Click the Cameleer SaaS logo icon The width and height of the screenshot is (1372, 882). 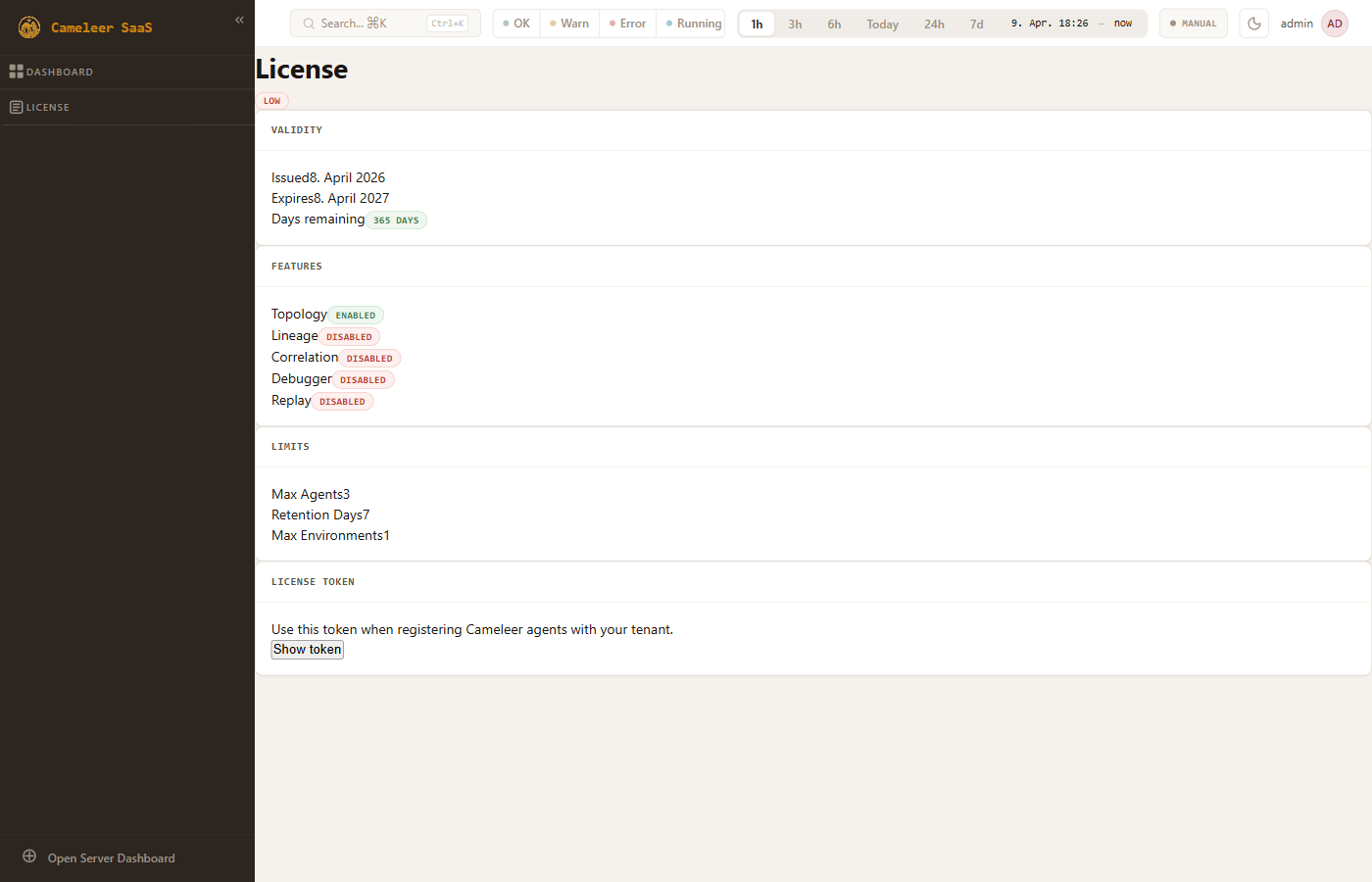29,27
